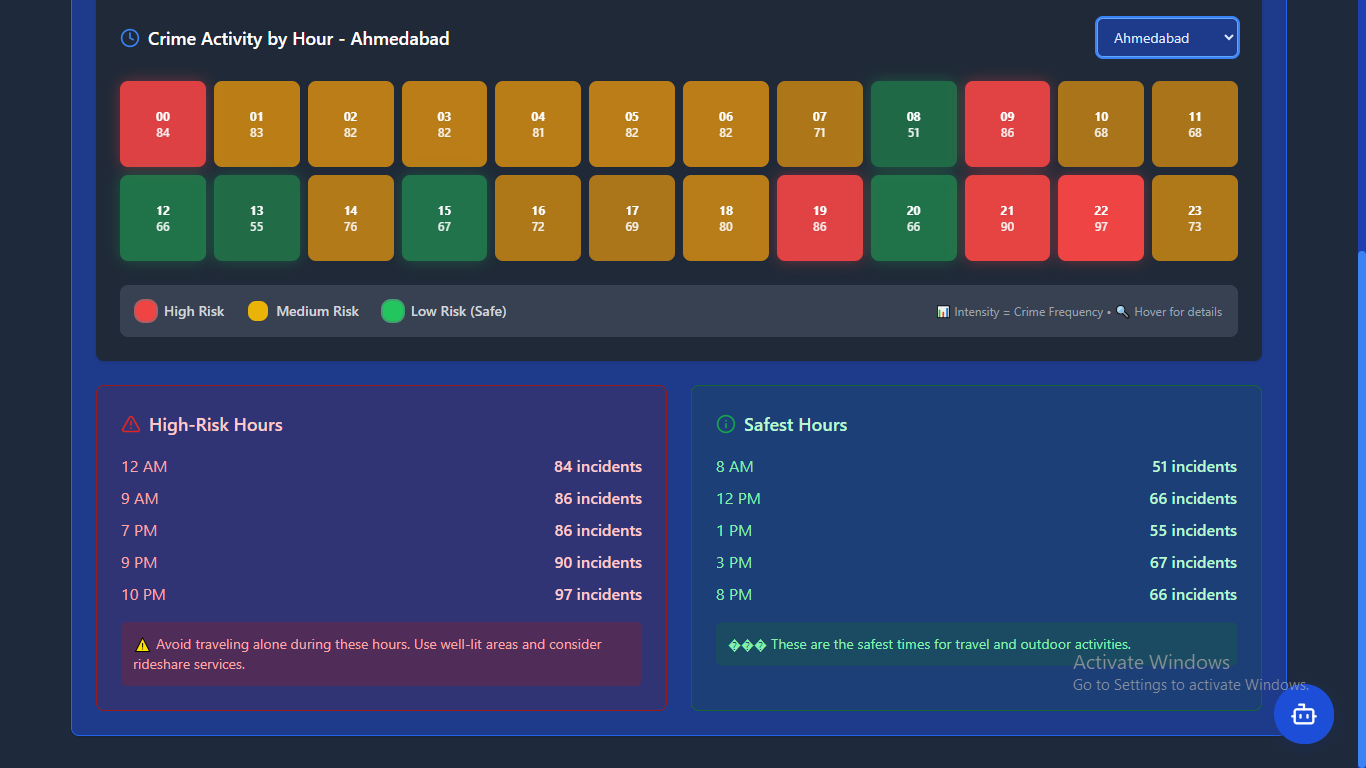The height and width of the screenshot is (768, 1366).
Task: Click the 67 incidents value
Action: 1193,563
